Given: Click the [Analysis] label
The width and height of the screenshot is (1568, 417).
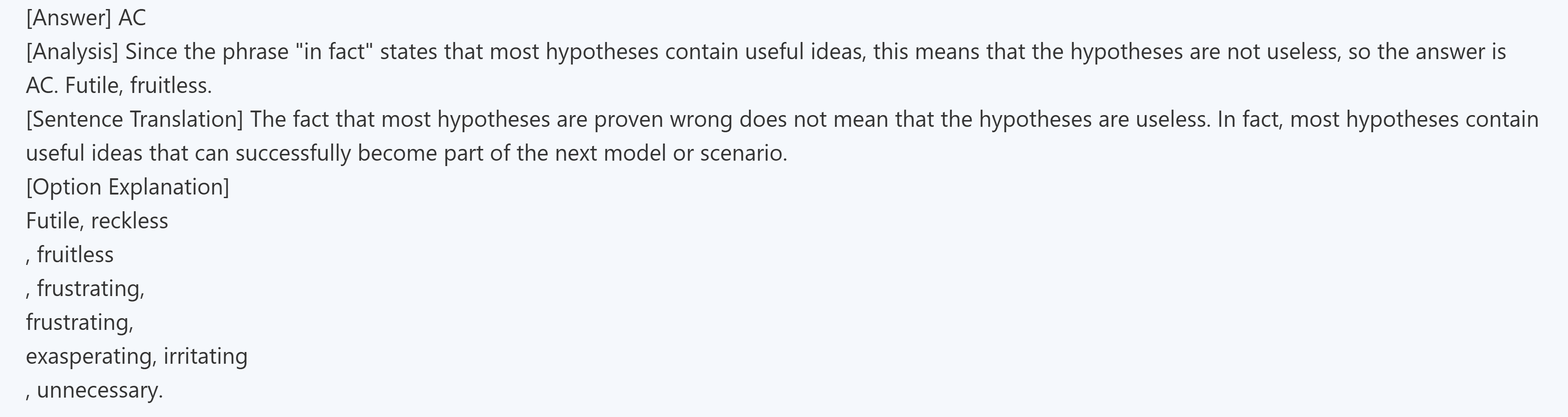Looking at the screenshot, I should [72, 52].
